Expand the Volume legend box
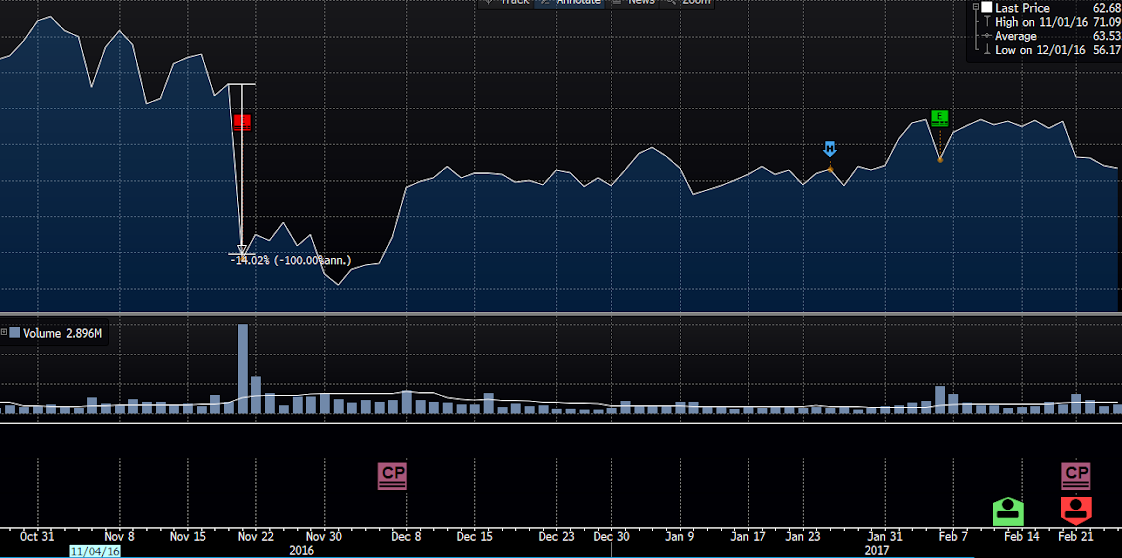Image resolution: width=1122 pixels, height=558 pixels. pyautogui.click(x=4, y=333)
